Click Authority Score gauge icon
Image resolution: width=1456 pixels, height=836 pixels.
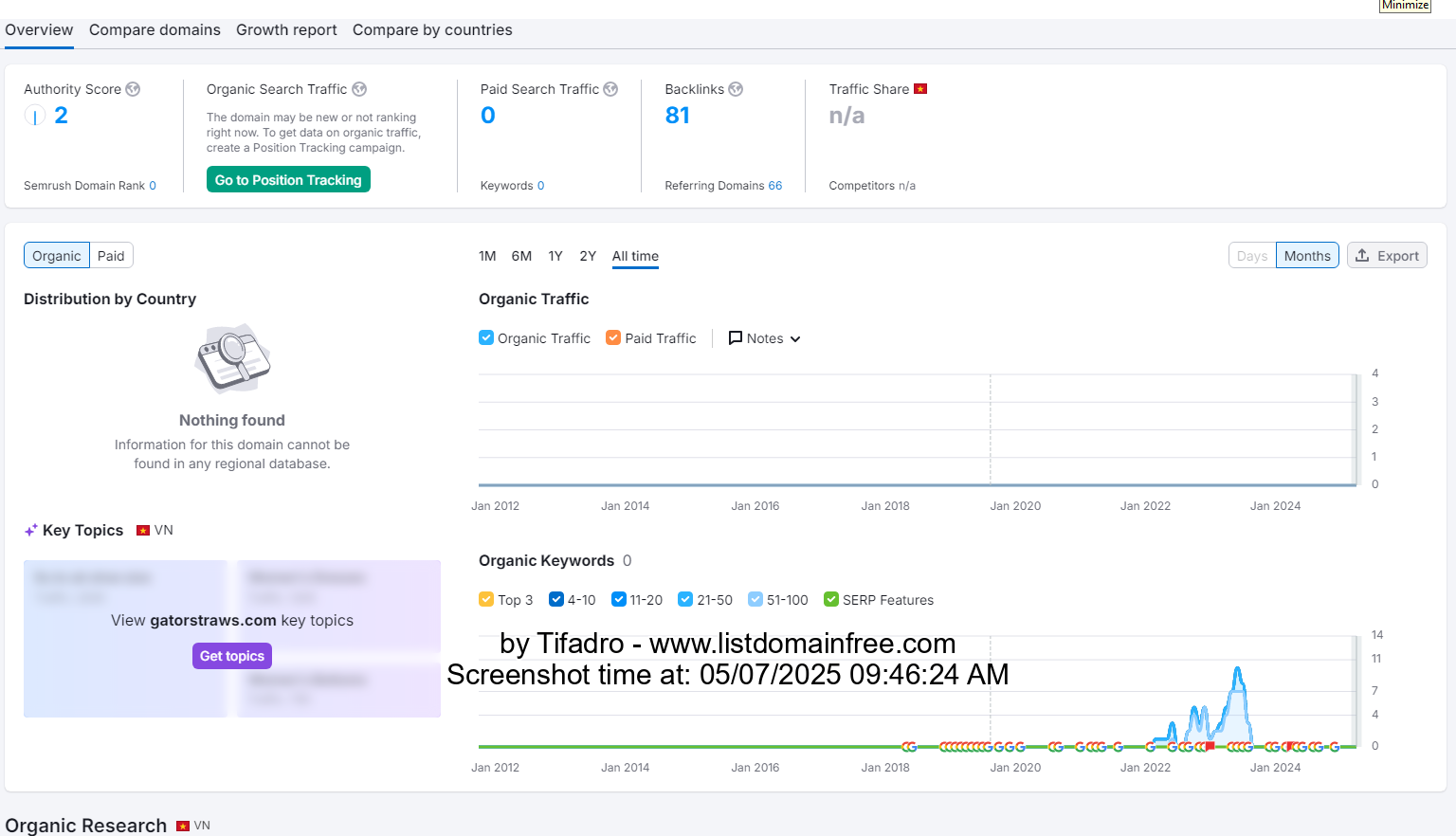coord(34,116)
